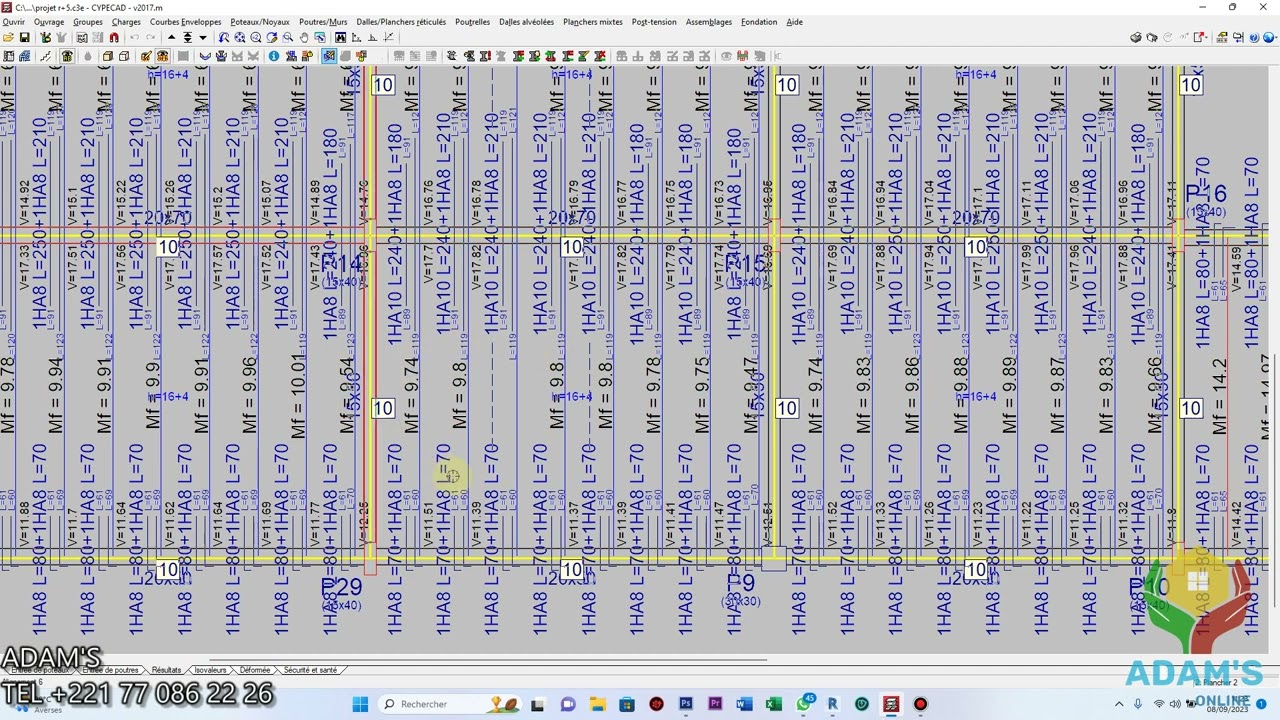1280x720 pixels.
Task: Open the Ouvrage menu
Action: tap(49, 22)
